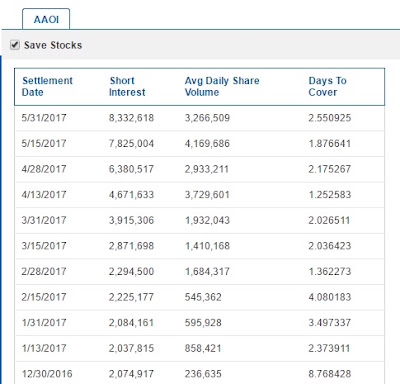400x384 pixels.
Task: Select the 5/31/2017 settlement date row
Action: (x=199, y=118)
